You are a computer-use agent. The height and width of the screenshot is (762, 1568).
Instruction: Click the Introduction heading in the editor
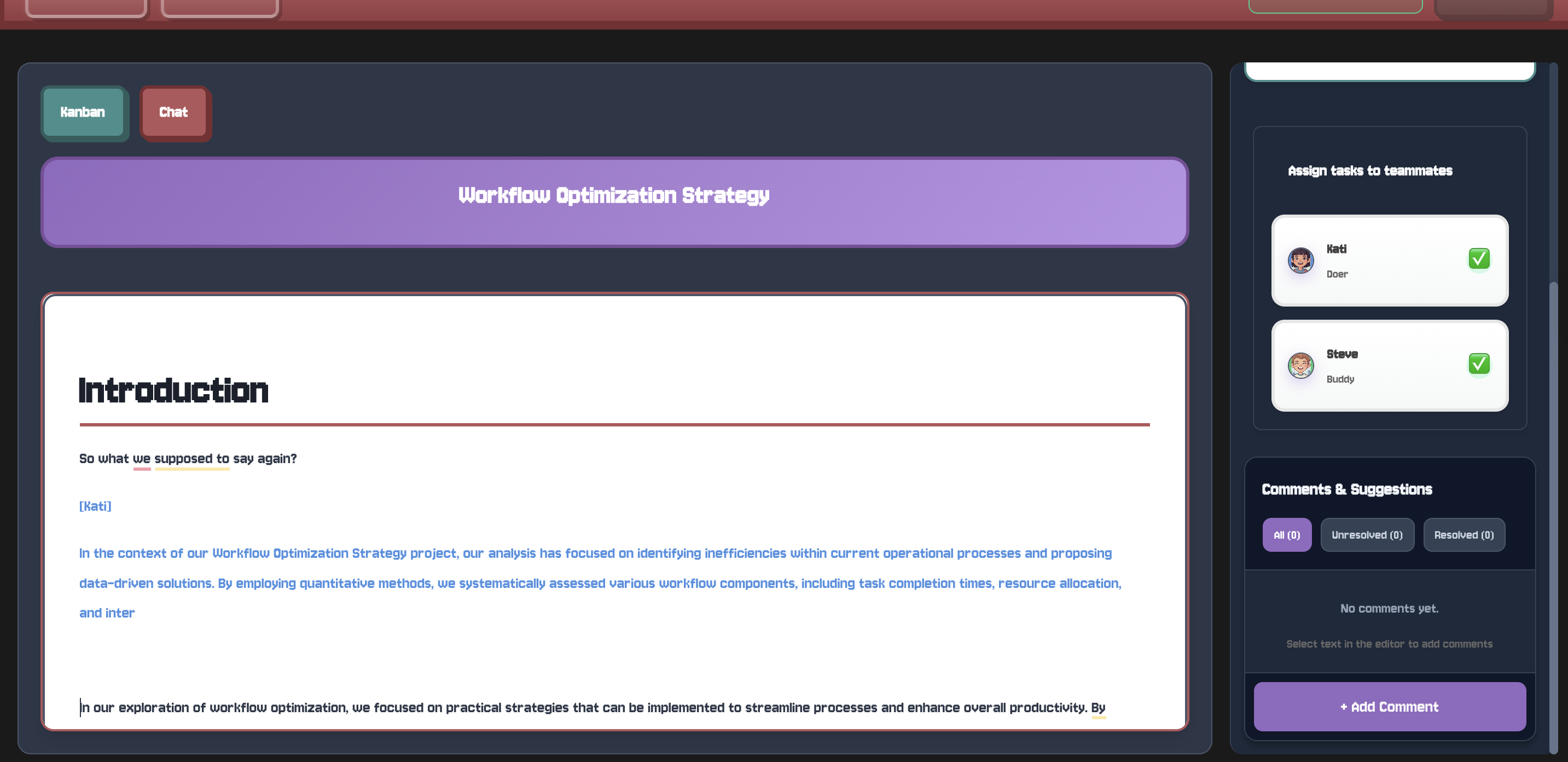coord(173,390)
